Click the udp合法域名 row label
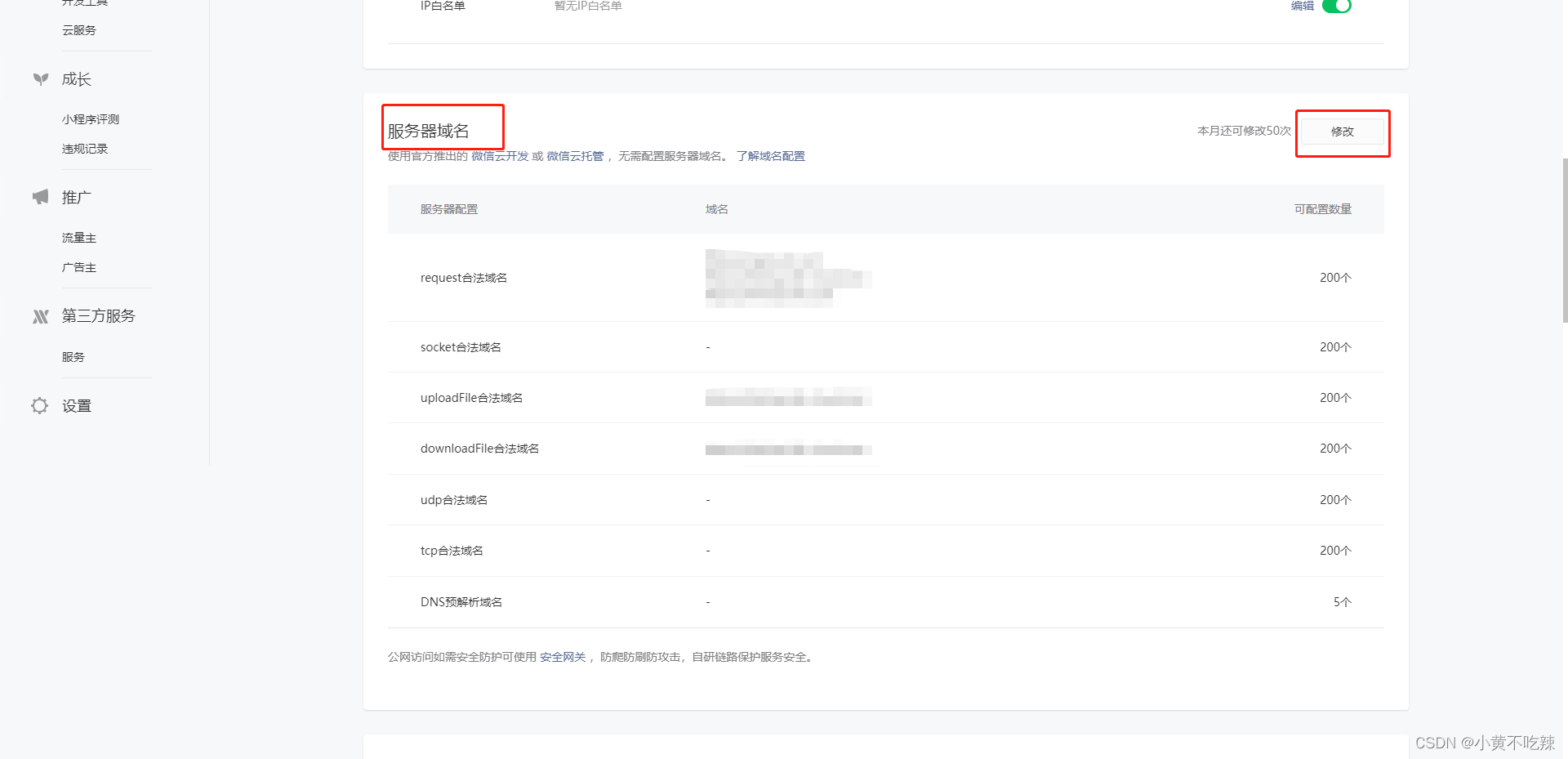The height and width of the screenshot is (759, 1568). point(454,500)
